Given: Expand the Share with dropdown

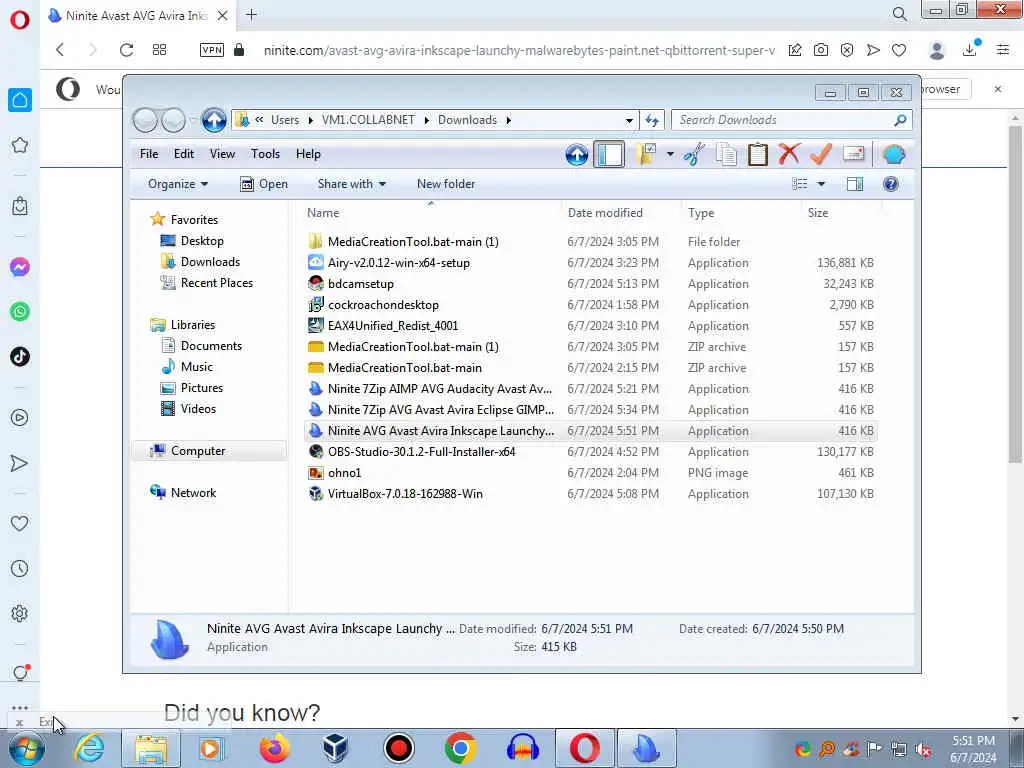Looking at the screenshot, I should point(351,184).
